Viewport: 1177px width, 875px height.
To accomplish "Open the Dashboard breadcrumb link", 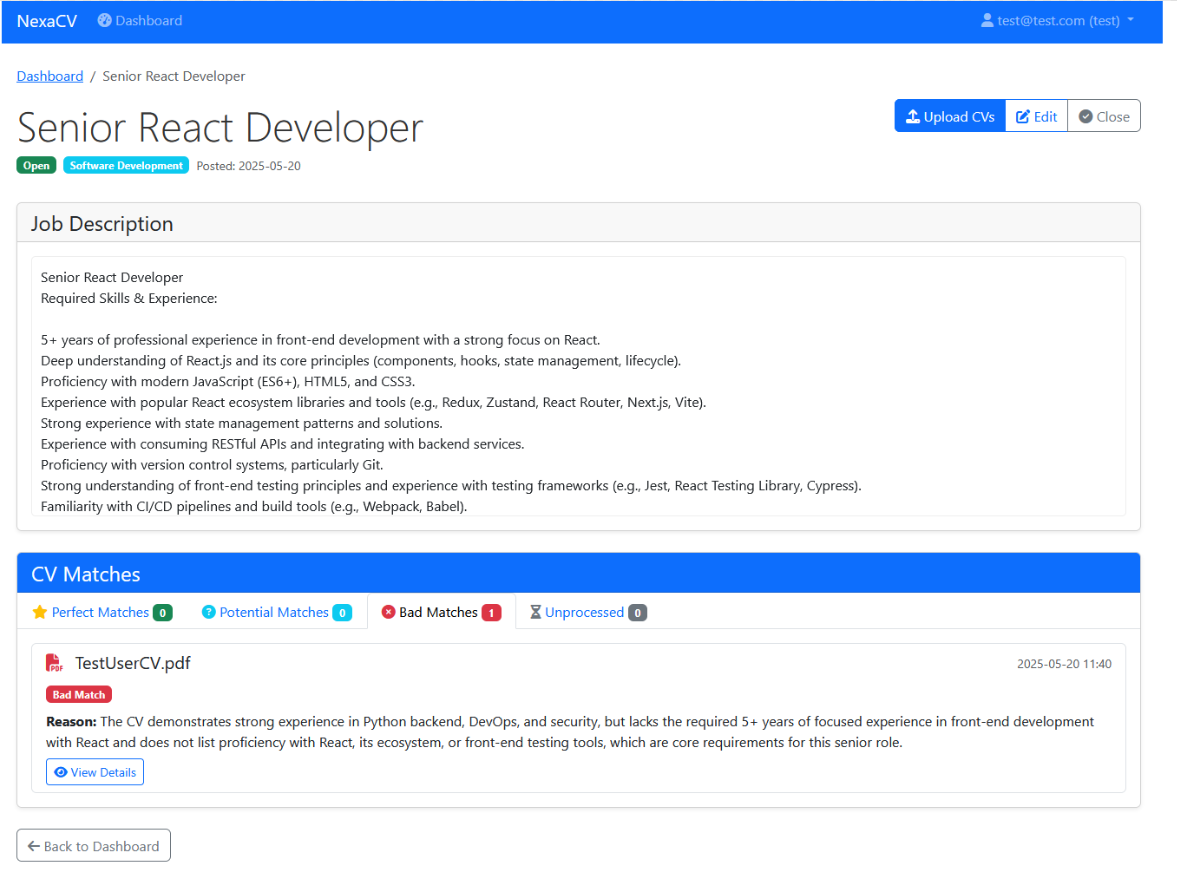I will coord(49,75).
